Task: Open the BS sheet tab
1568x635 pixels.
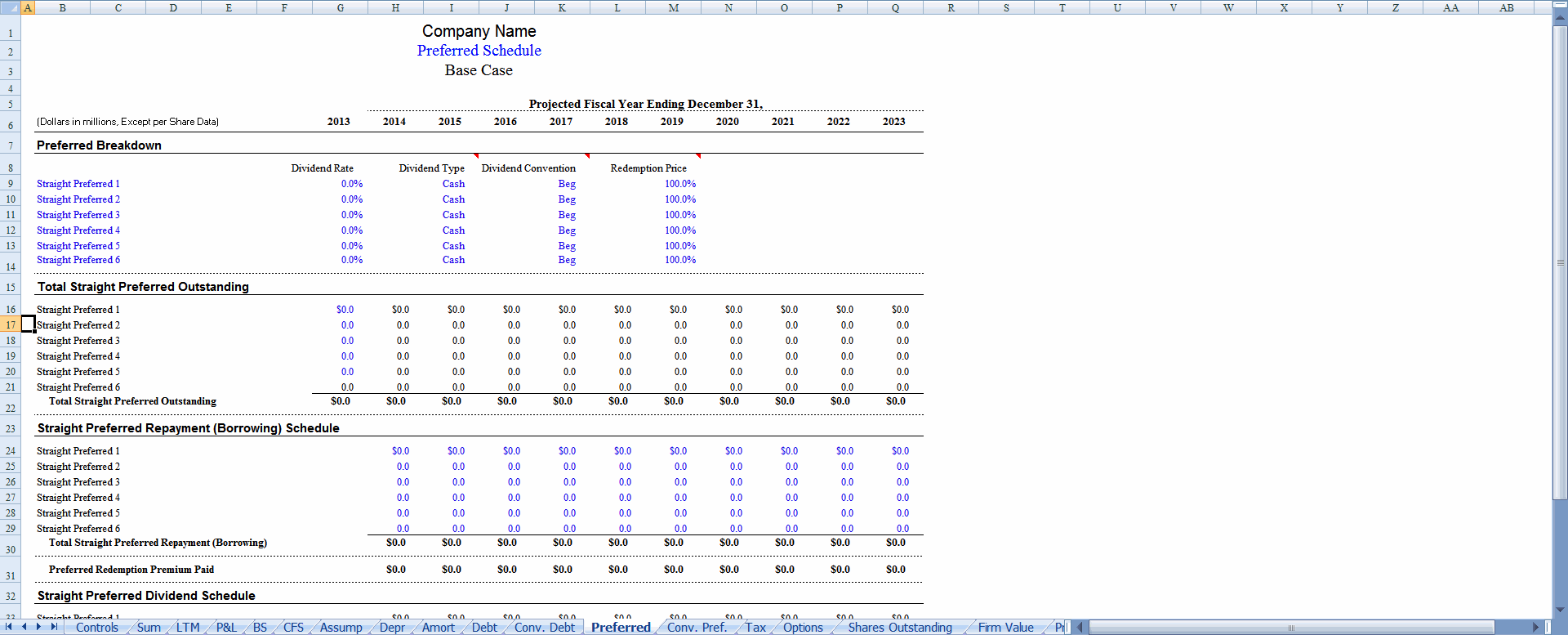Action: tap(260, 628)
